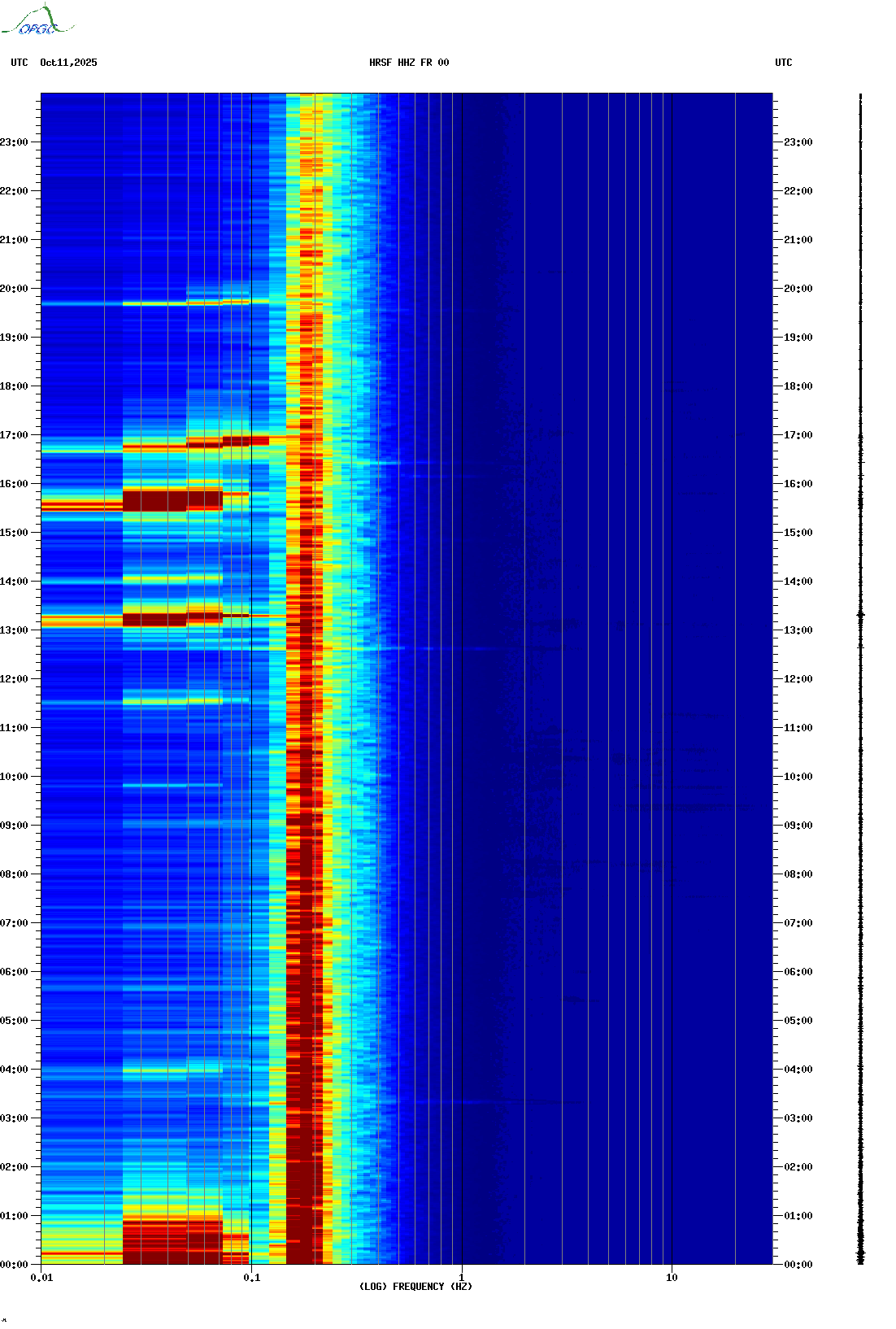Click the 17:00 label on right time axis
The image size is (896, 1329).
798,435
